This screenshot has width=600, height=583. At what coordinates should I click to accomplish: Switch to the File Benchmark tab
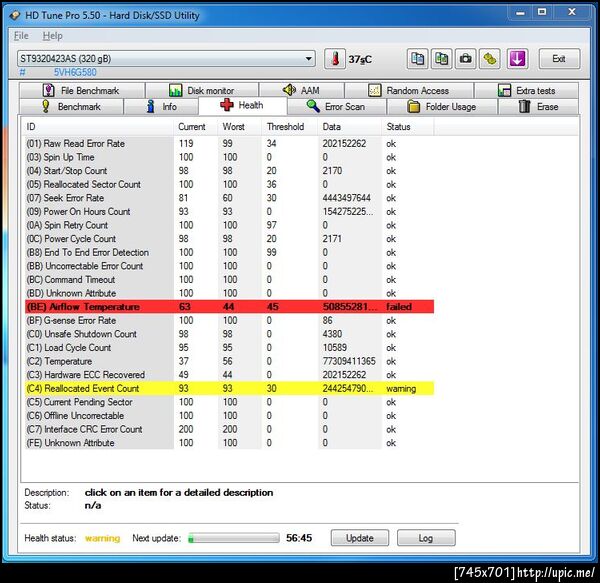tap(82, 91)
